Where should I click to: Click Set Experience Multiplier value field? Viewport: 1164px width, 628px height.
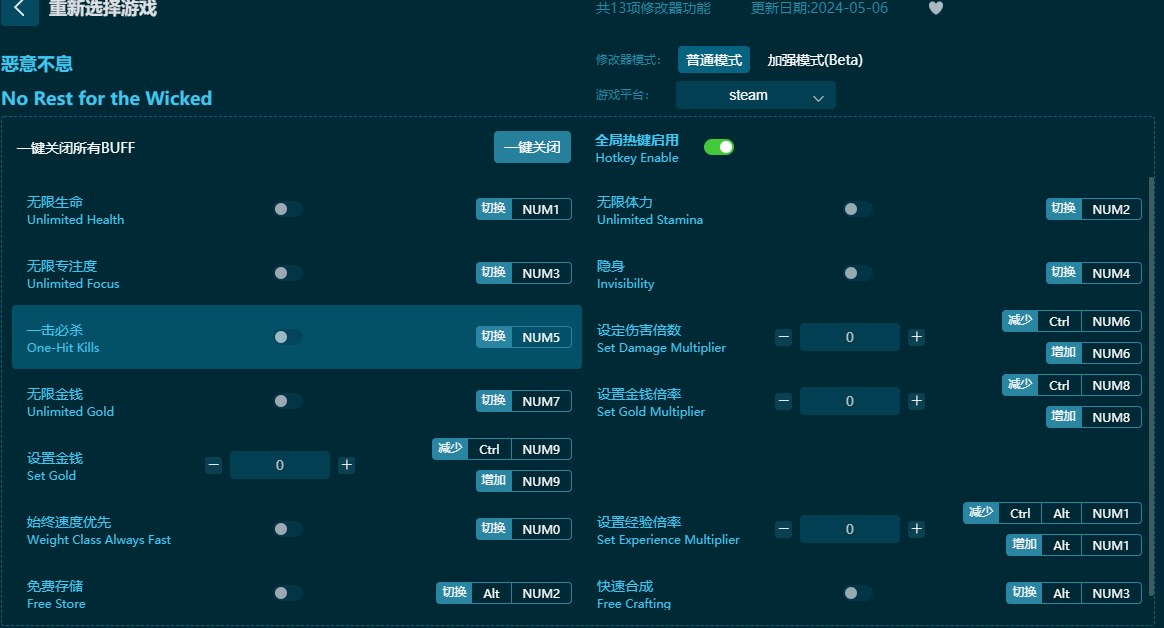tap(849, 529)
